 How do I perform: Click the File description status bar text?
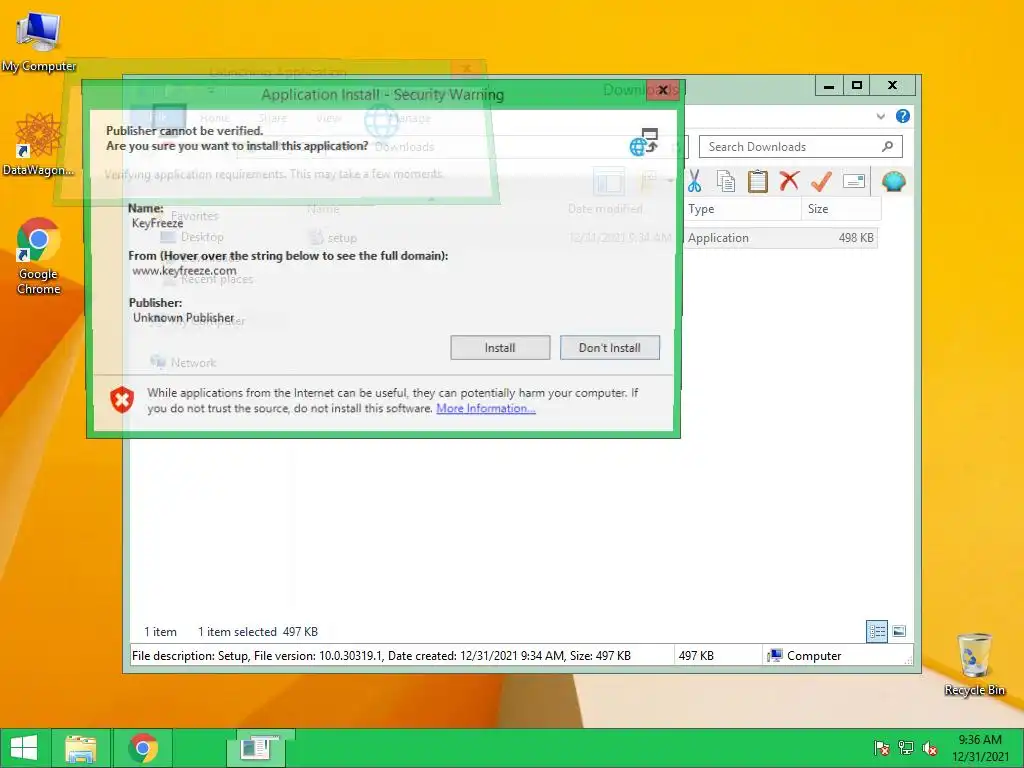381,656
